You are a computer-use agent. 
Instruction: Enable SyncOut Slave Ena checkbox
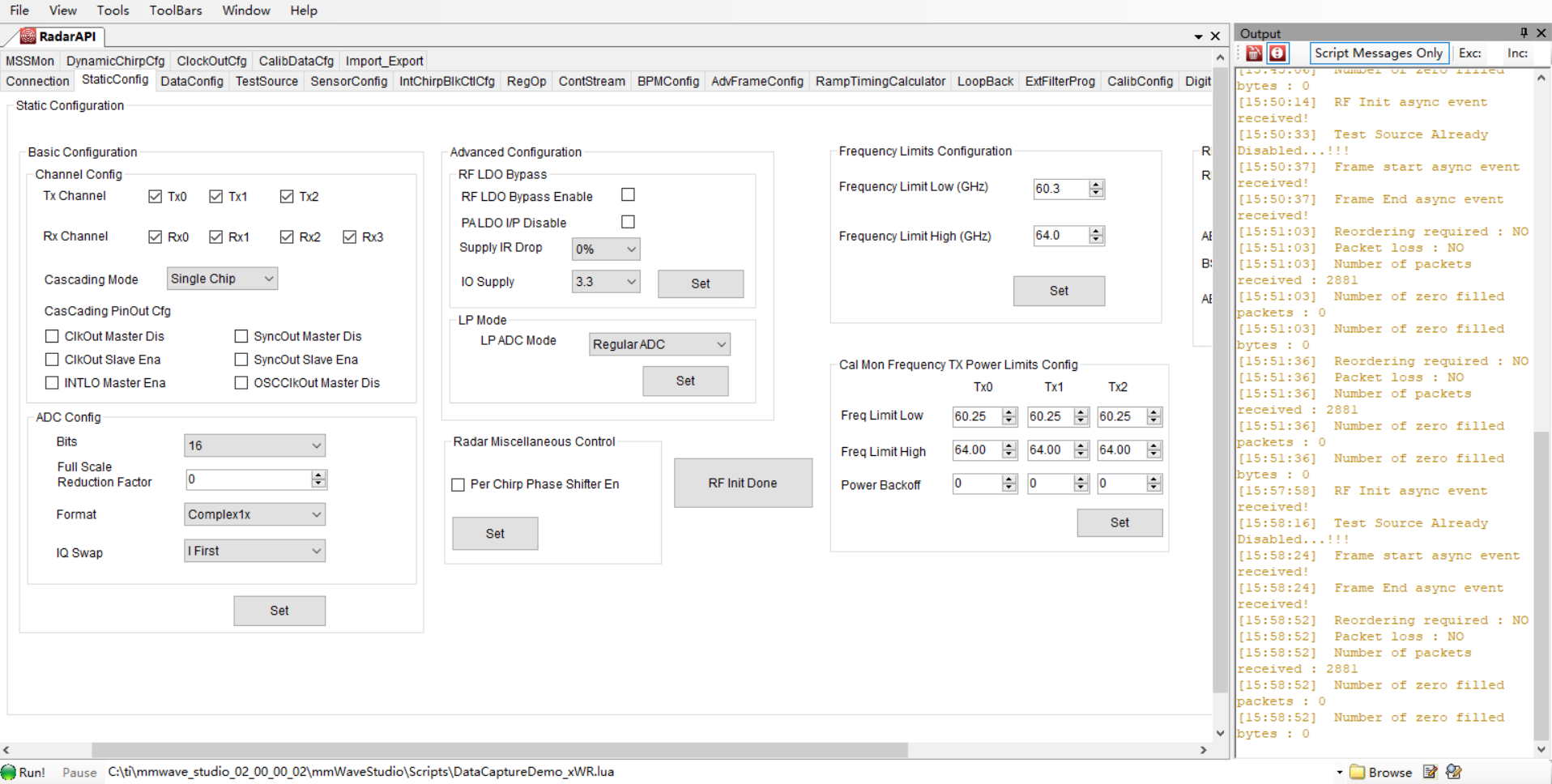pyautogui.click(x=241, y=360)
